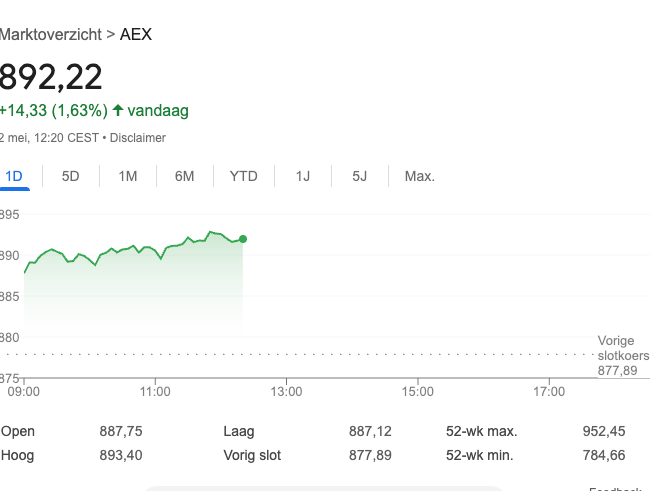Image resolution: width=654 pixels, height=491 pixels.
Task: Click the green dot at the chart line's end
Action: (243, 239)
